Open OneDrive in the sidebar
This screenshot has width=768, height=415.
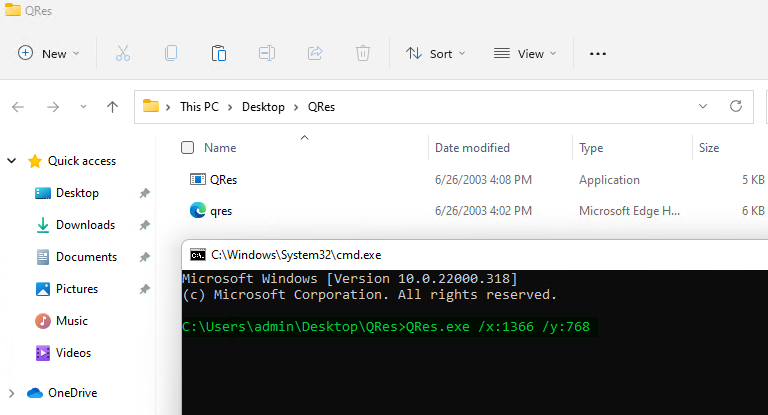coord(72,393)
